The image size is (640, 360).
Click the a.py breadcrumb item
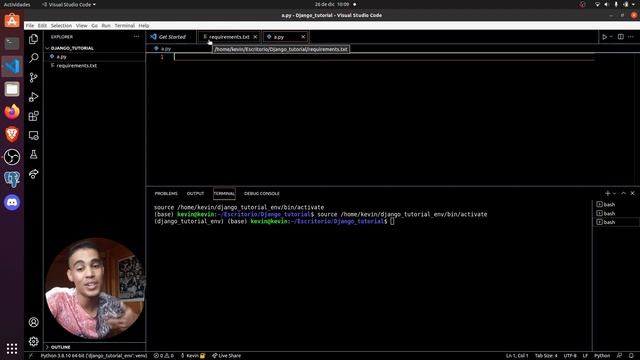click(163, 49)
